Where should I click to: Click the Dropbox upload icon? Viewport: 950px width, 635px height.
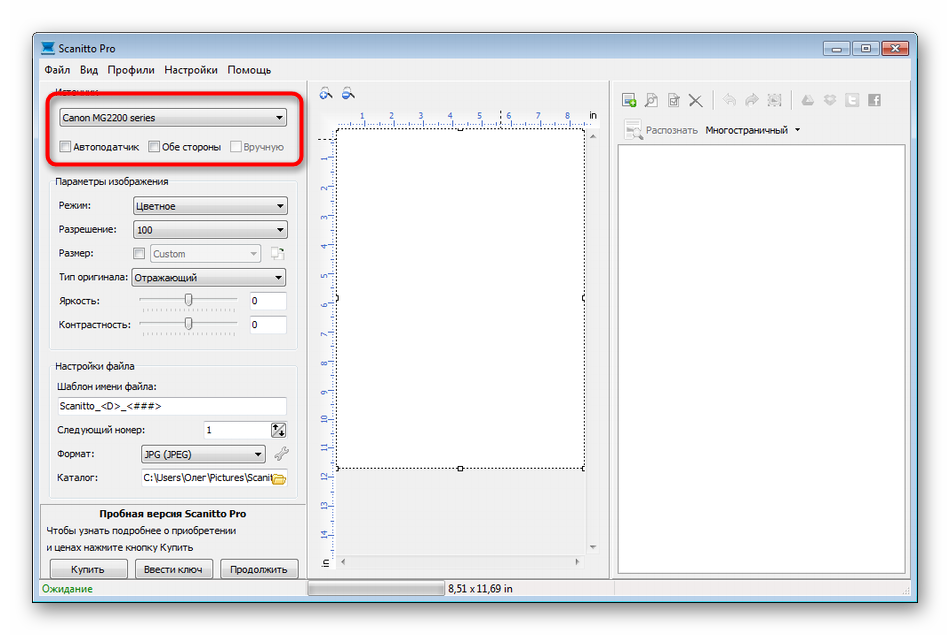coord(830,100)
